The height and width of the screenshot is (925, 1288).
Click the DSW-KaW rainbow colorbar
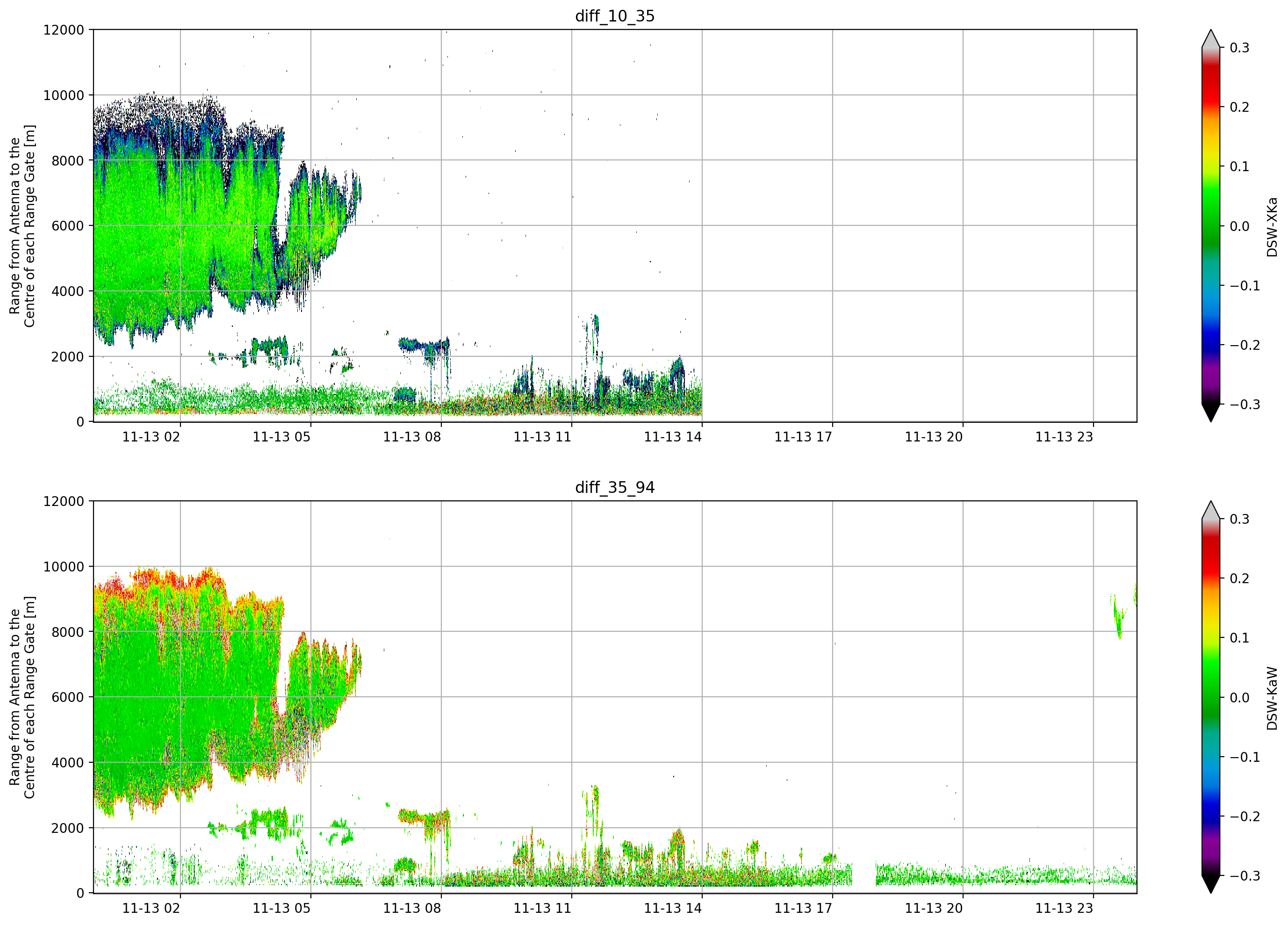pyautogui.click(x=1211, y=697)
